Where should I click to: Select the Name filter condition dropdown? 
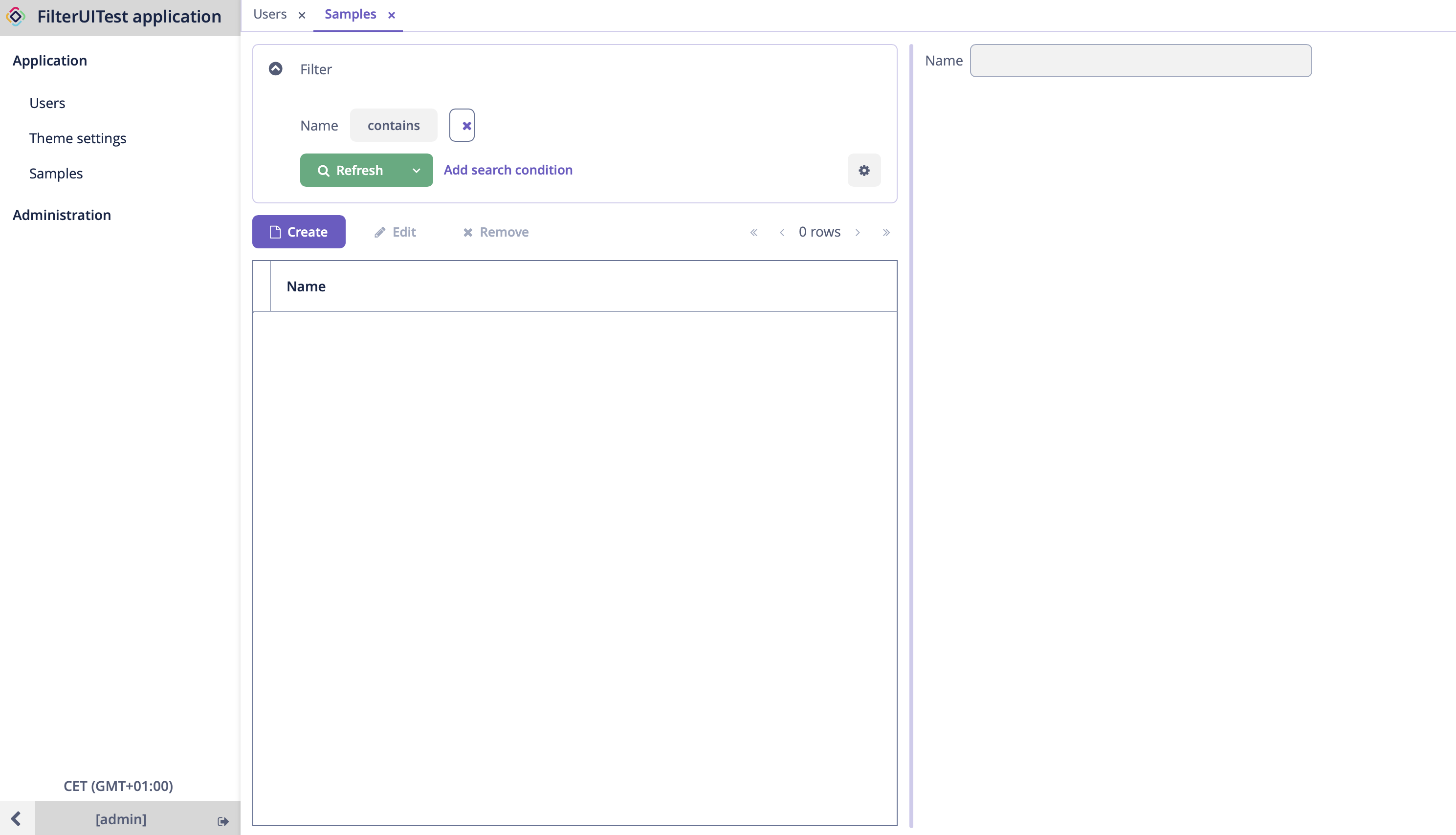(x=393, y=125)
